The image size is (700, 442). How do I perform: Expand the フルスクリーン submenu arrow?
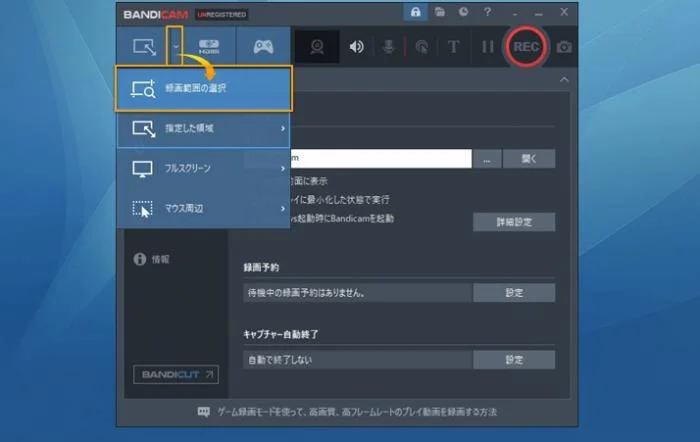click(x=283, y=168)
